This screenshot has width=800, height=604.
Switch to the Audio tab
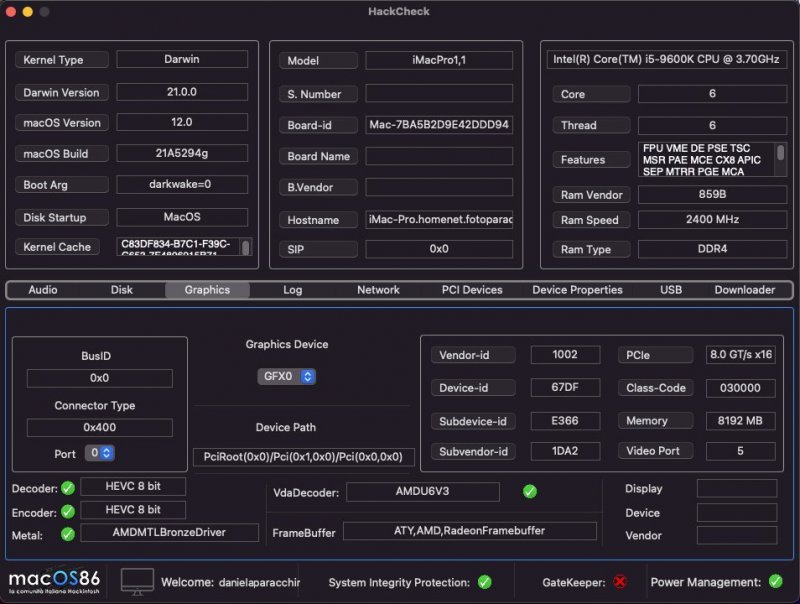click(43, 290)
